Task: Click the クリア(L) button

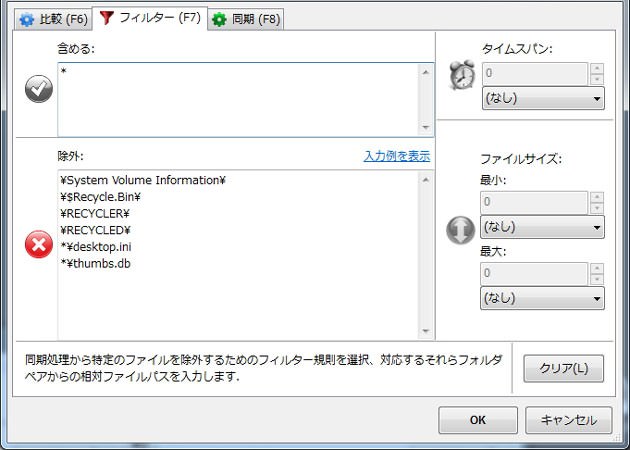Action: [x=564, y=368]
